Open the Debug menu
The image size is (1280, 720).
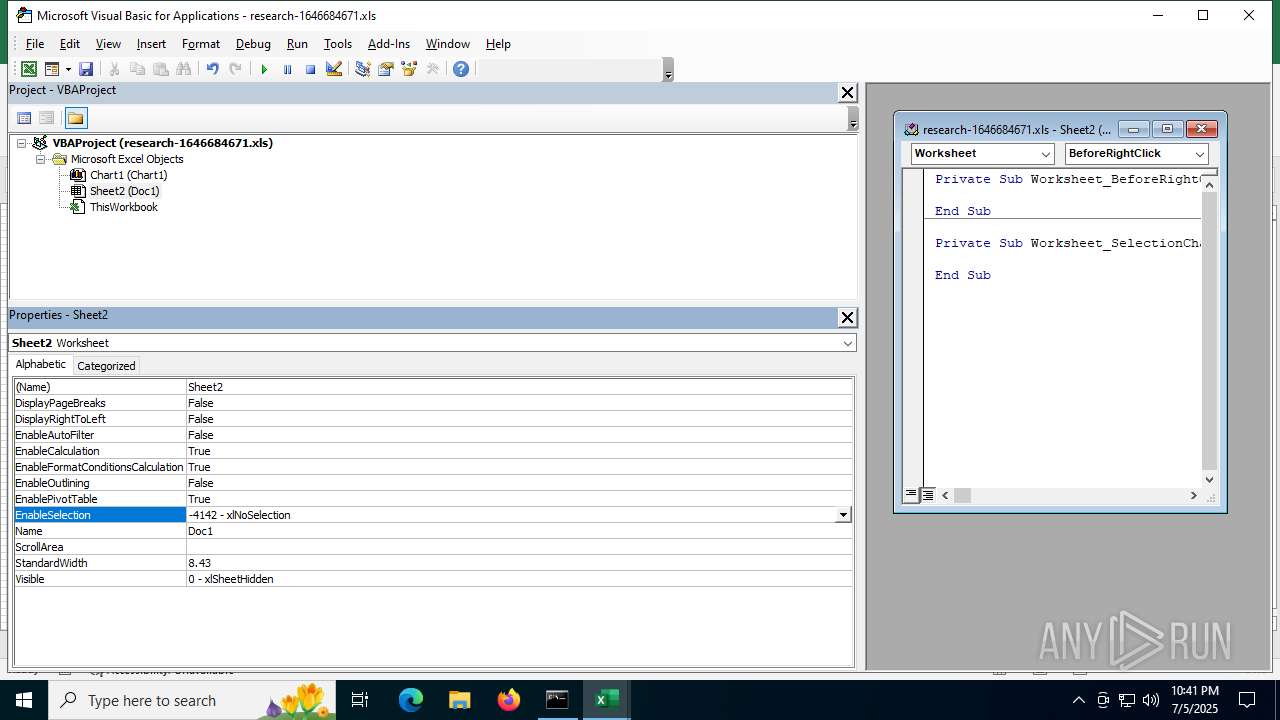(253, 44)
